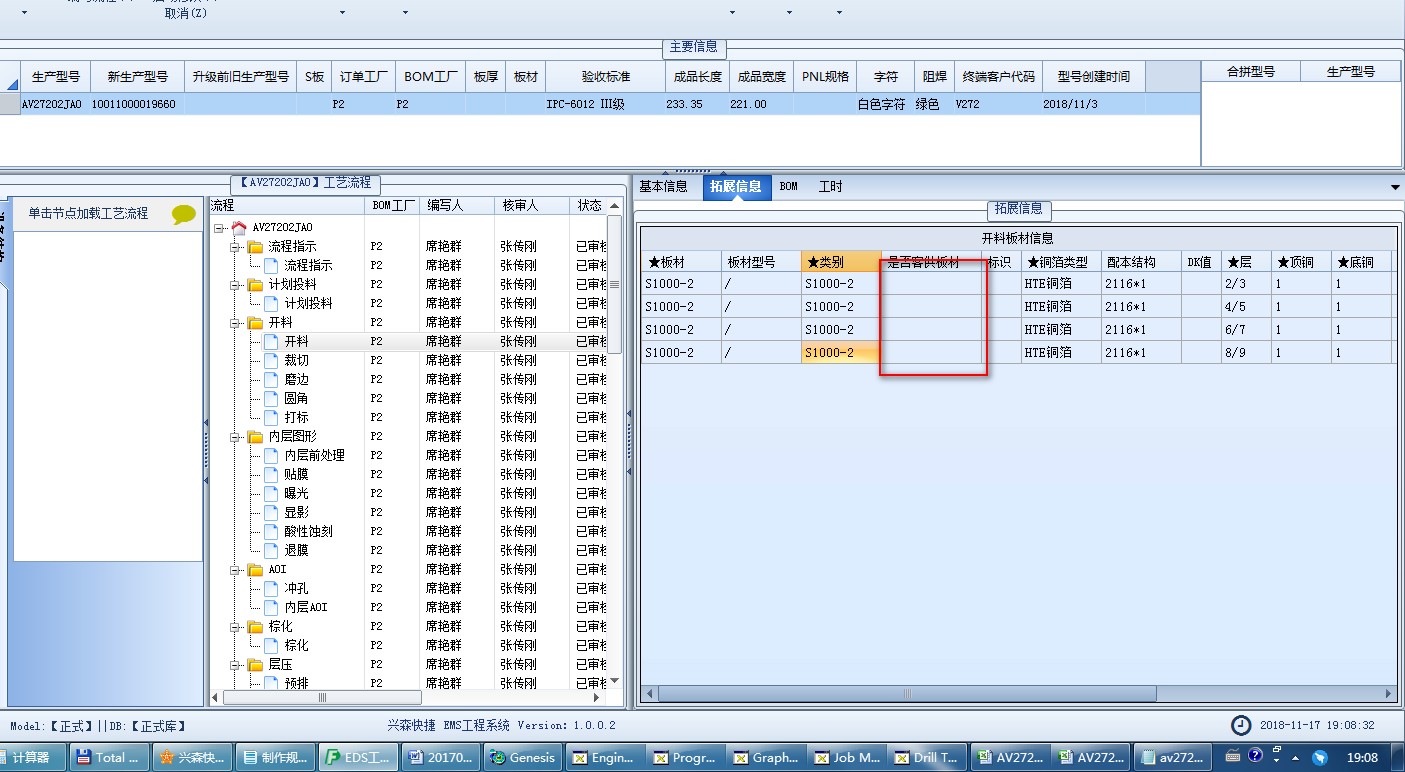
Task: Select the 预排 process node
Action: (296, 683)
